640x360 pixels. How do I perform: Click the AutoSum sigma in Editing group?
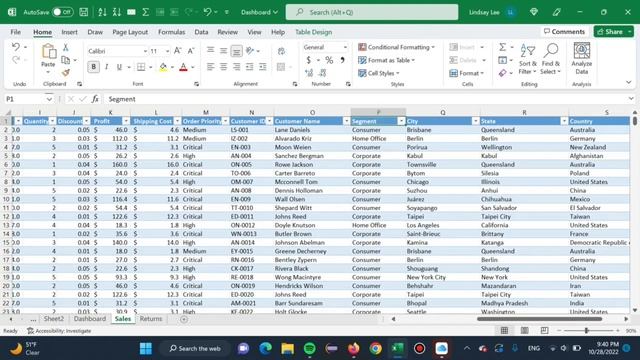coord(502,47)
